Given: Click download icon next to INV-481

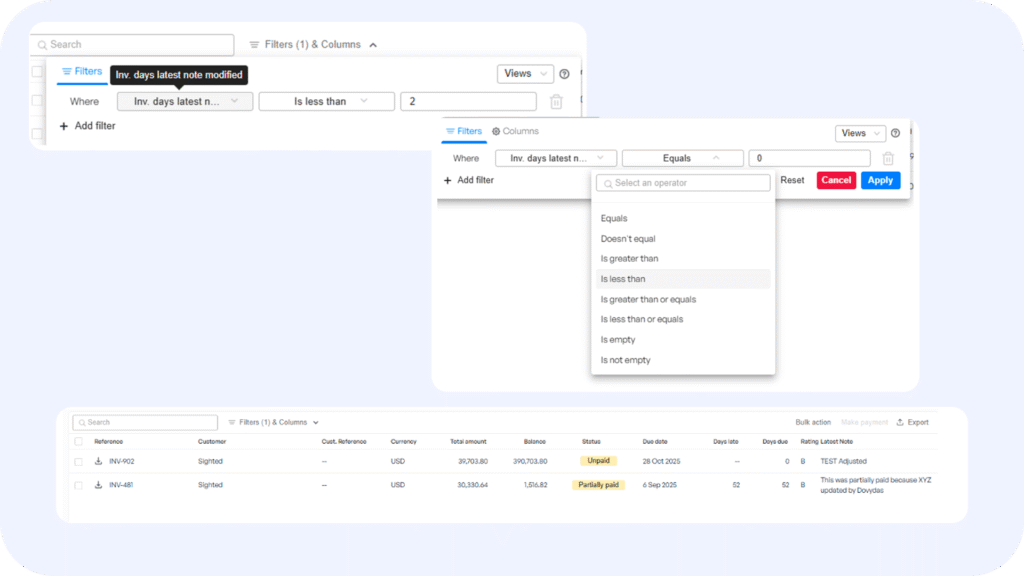Looking at the screenshot, I should click(x=99, y=485).
